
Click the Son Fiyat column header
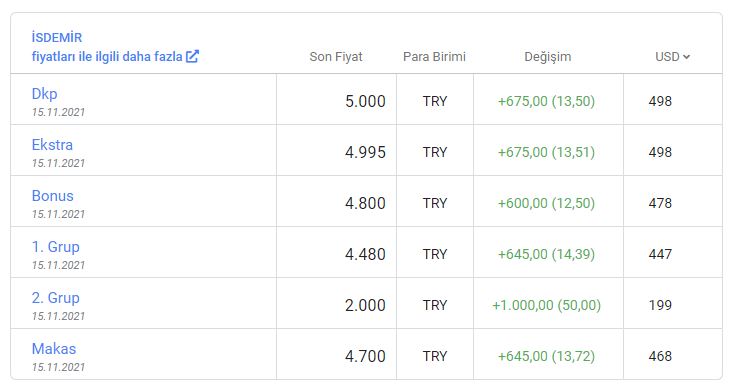point(336,57)
